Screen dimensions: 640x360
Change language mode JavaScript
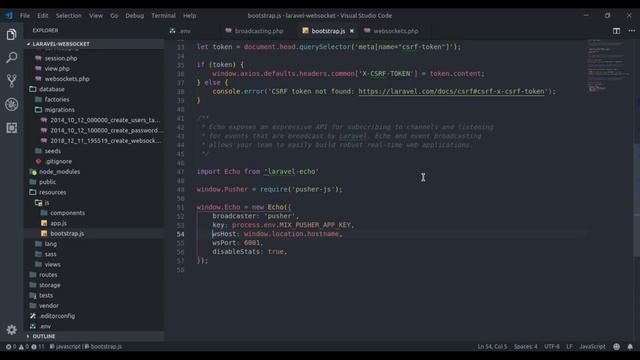coord(592,347)
